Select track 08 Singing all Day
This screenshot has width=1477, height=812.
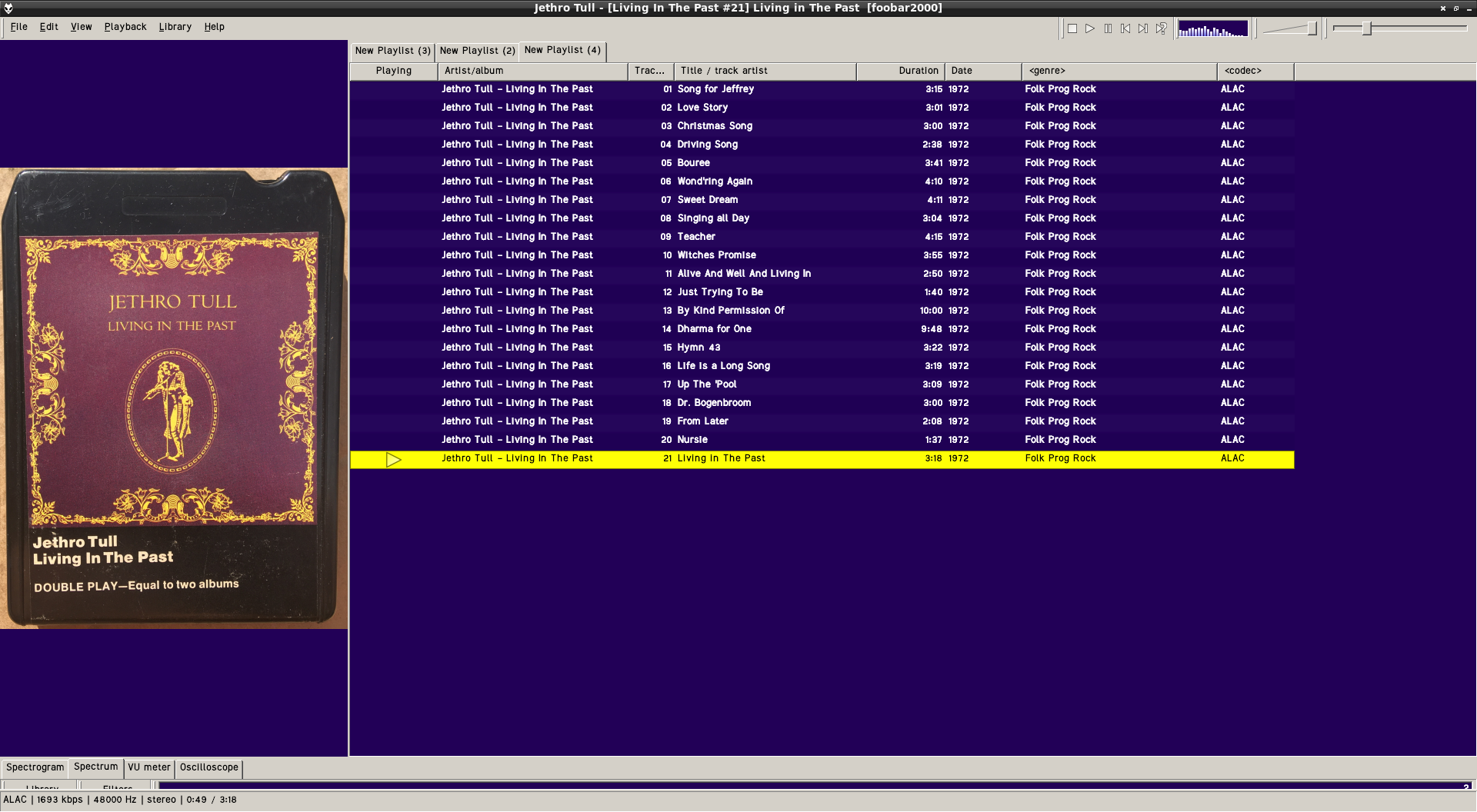coord(822,218)
